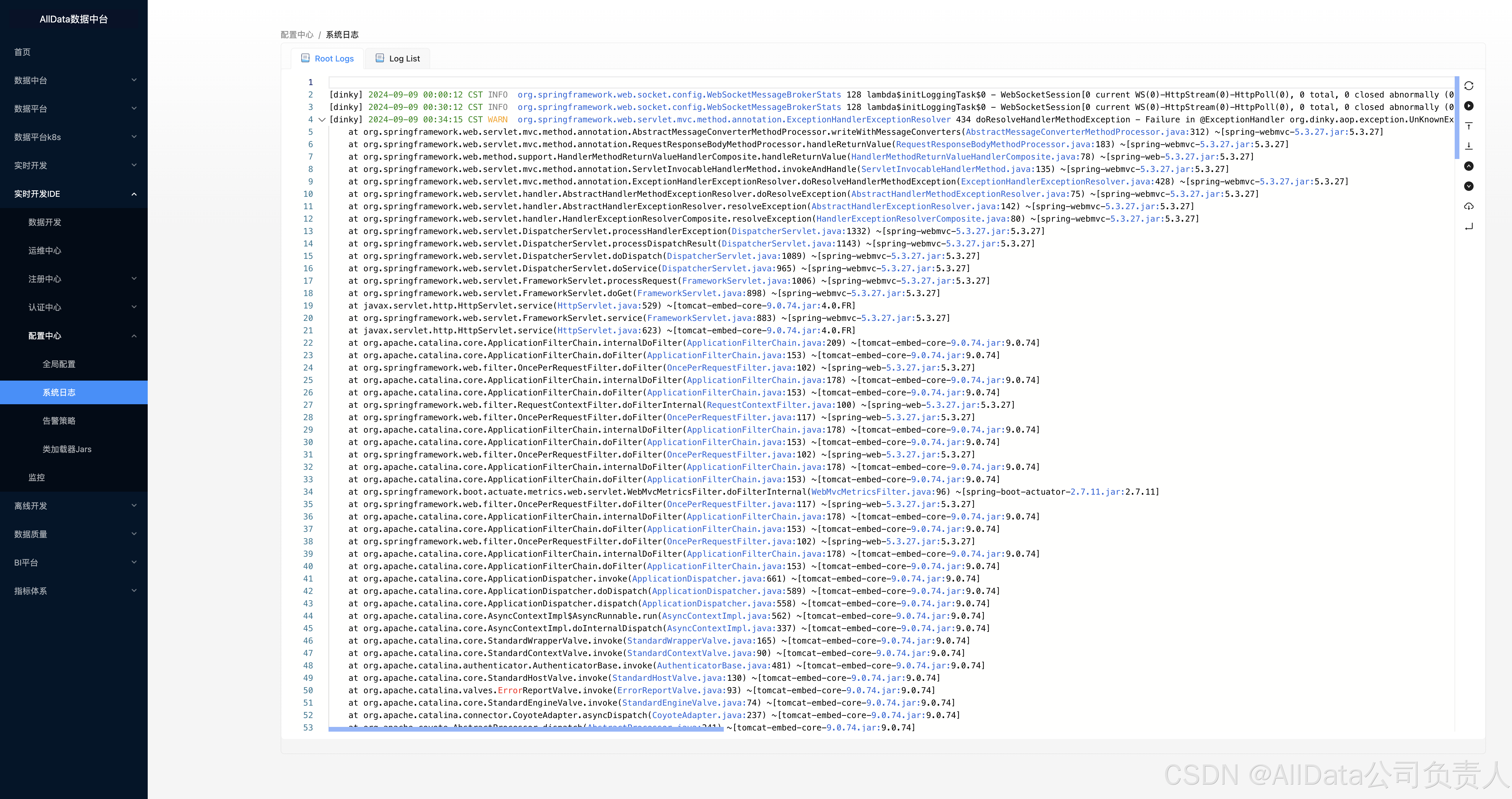
Task: Toggle word wrap return-arrow icon
Action: click(1469, 226)
